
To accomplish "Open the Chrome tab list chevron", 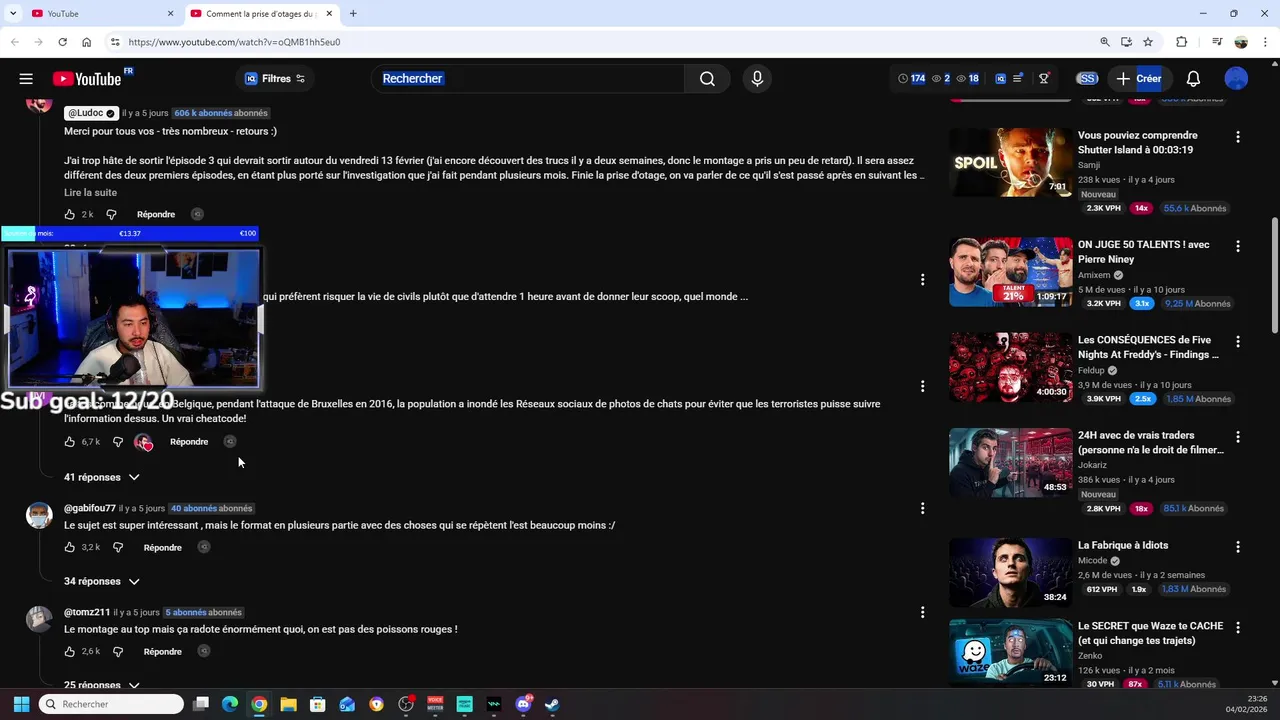I will coord(13,13).
